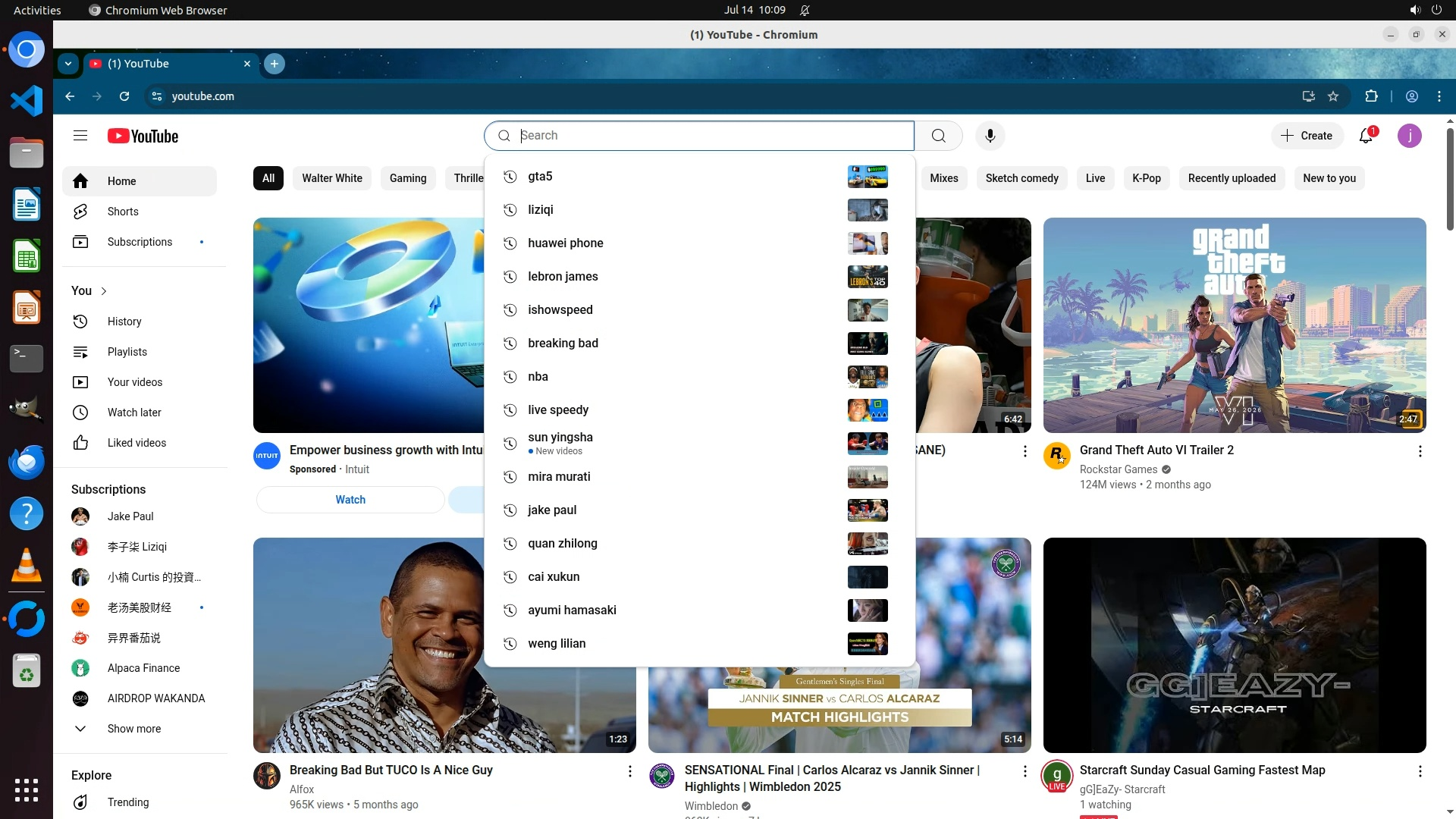
Task: Toggle the hamburger guide menu
Action: [x=80, y=136]
